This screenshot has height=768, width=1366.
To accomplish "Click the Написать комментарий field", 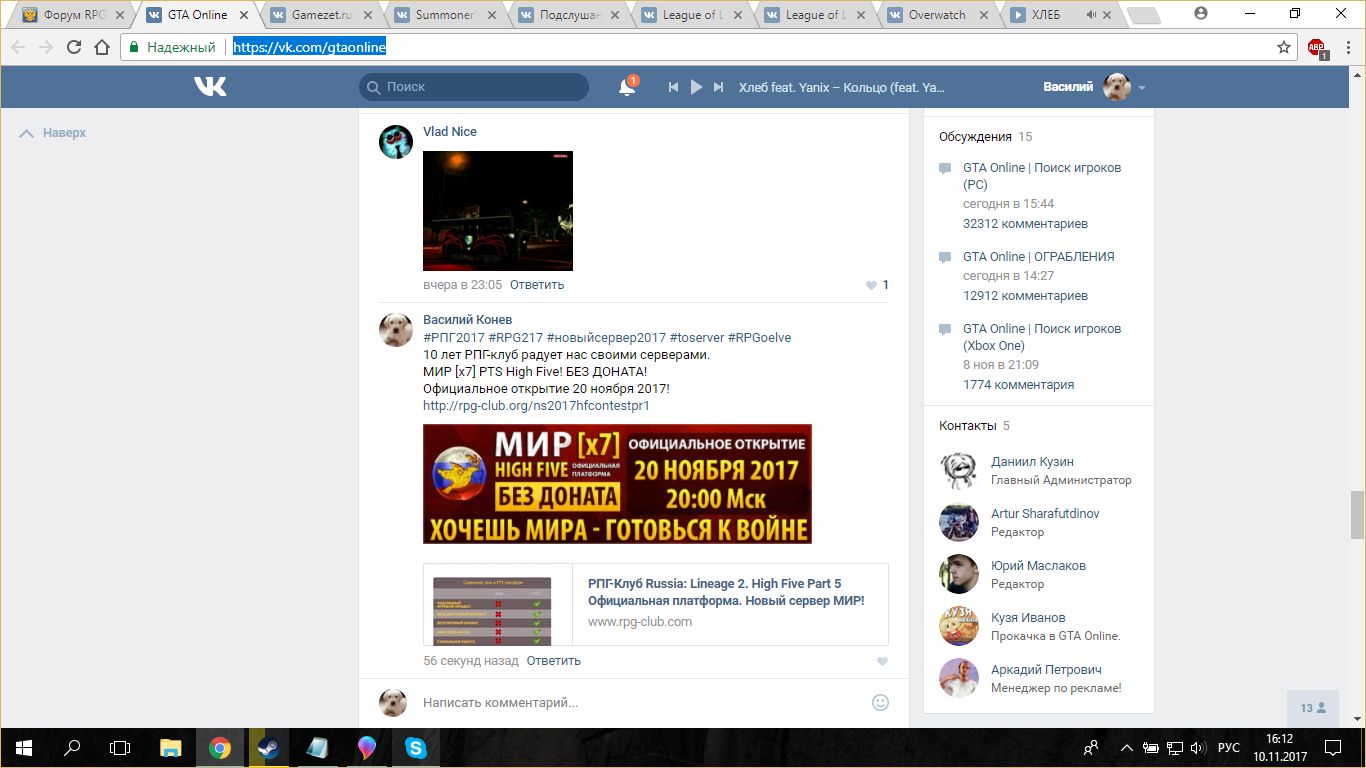I will tap(640, 703).
